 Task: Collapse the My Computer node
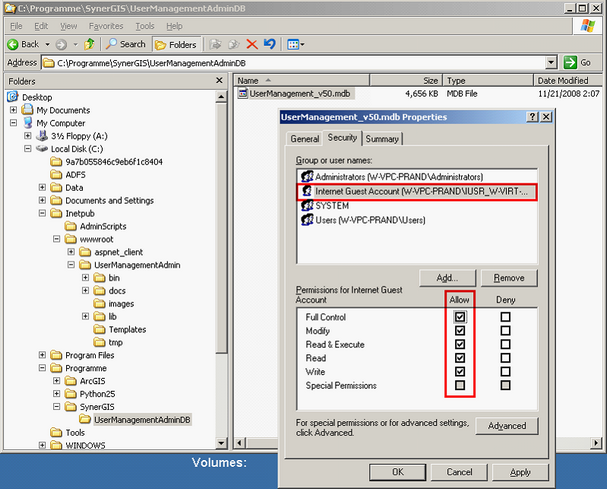tap(13, 123)
